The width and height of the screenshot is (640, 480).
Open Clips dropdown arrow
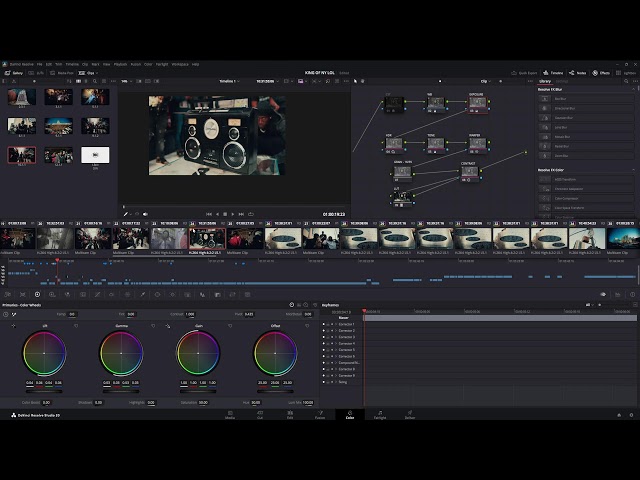(x=97, y=73)
